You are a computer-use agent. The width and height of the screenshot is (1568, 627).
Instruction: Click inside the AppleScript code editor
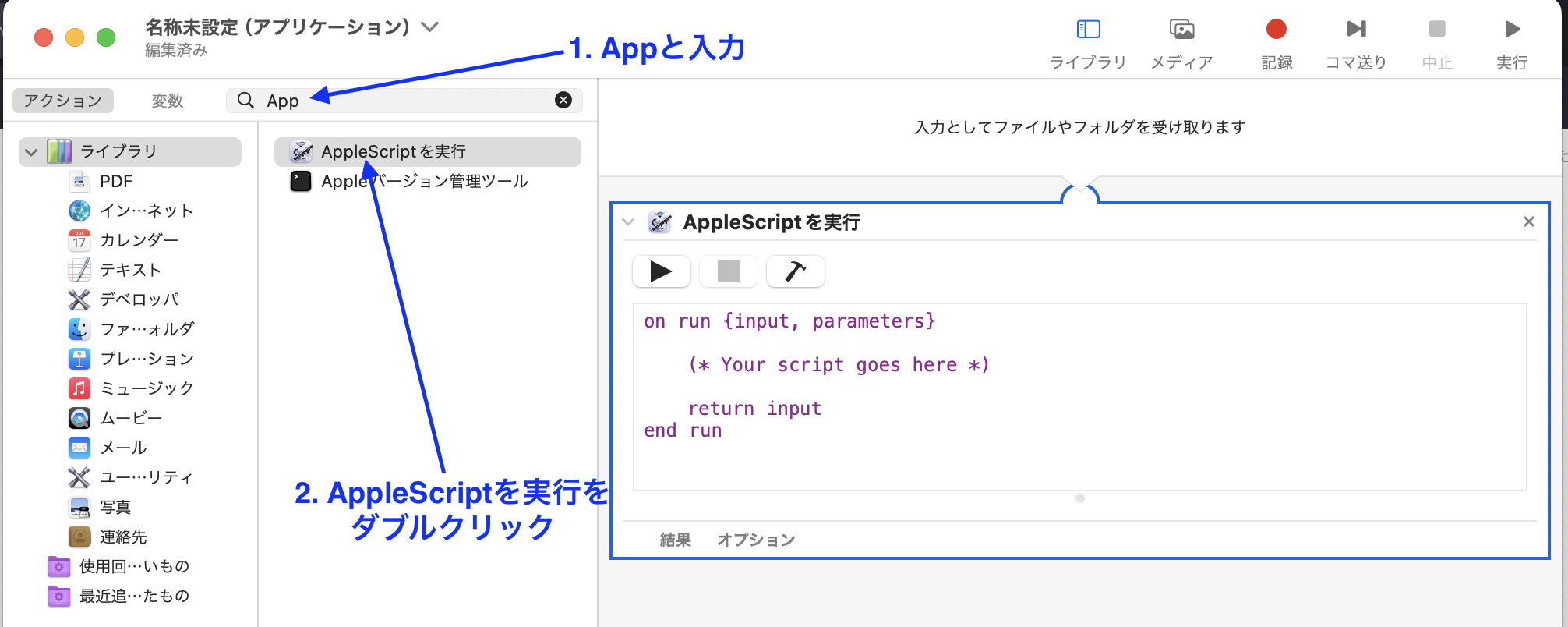[1079, 397]
